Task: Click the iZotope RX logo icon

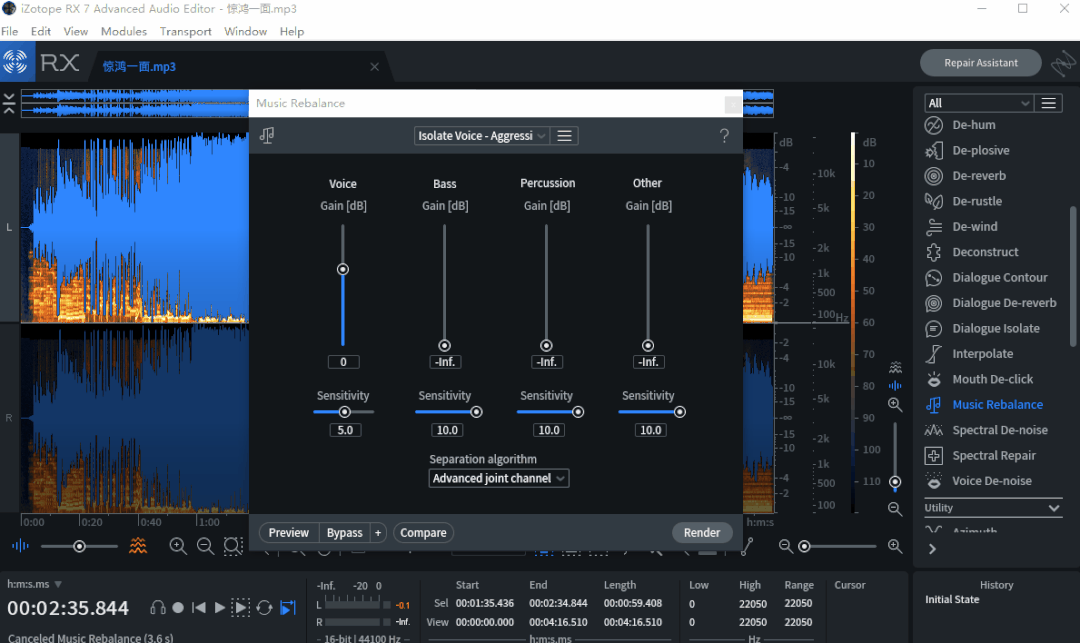Action: (15, 62)
